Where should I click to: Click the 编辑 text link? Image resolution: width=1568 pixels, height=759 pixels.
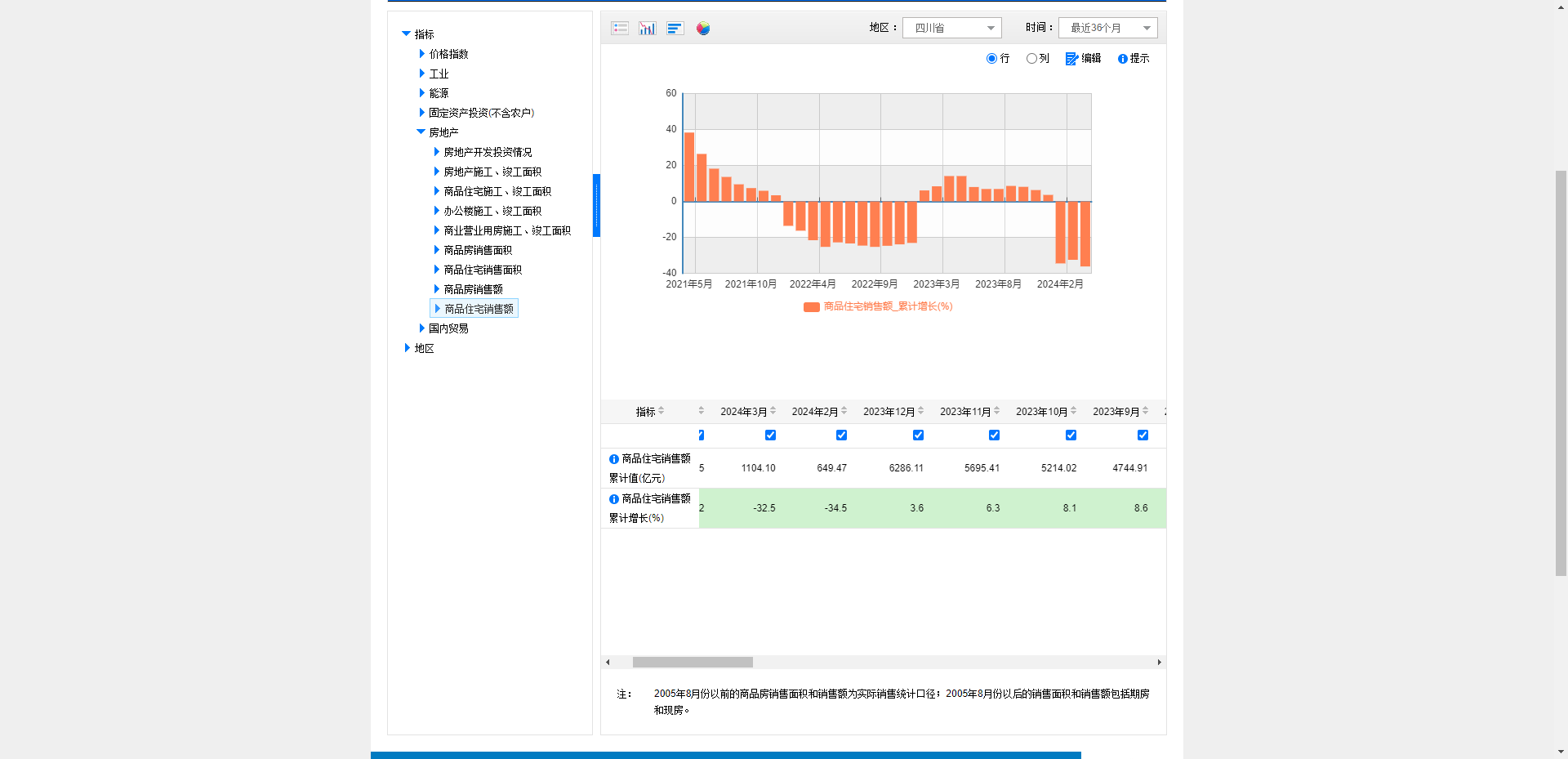coord(1091,59)
